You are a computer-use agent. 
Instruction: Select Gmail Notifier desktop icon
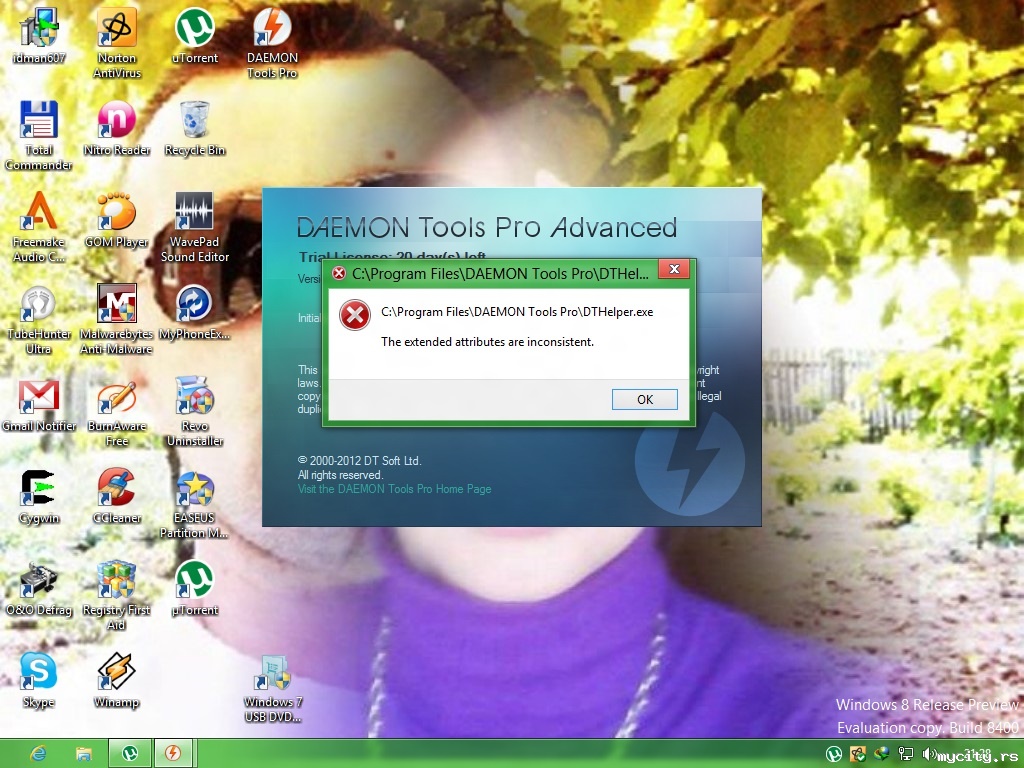pos(39,405)
